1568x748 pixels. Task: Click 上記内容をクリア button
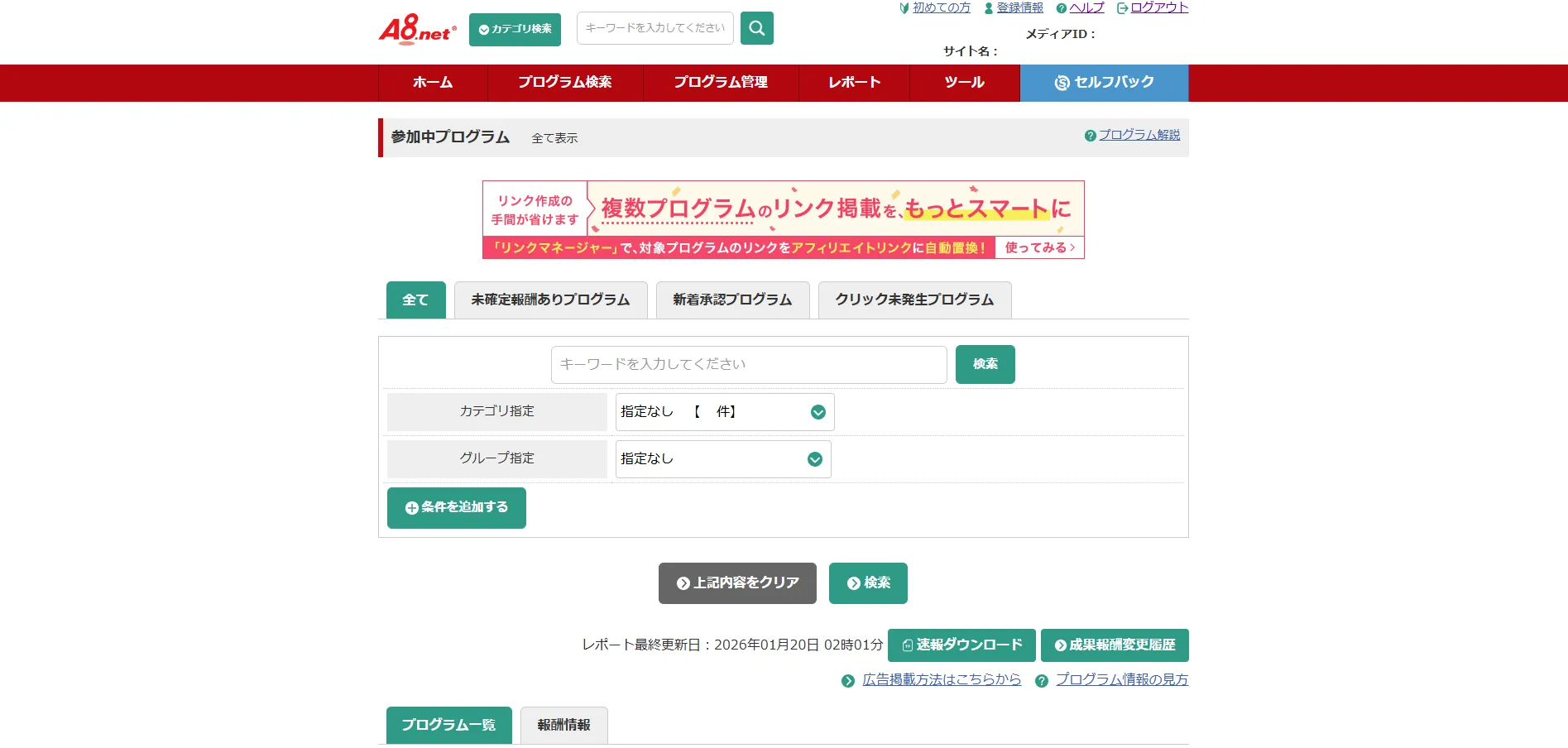click(x=737, y=583)
